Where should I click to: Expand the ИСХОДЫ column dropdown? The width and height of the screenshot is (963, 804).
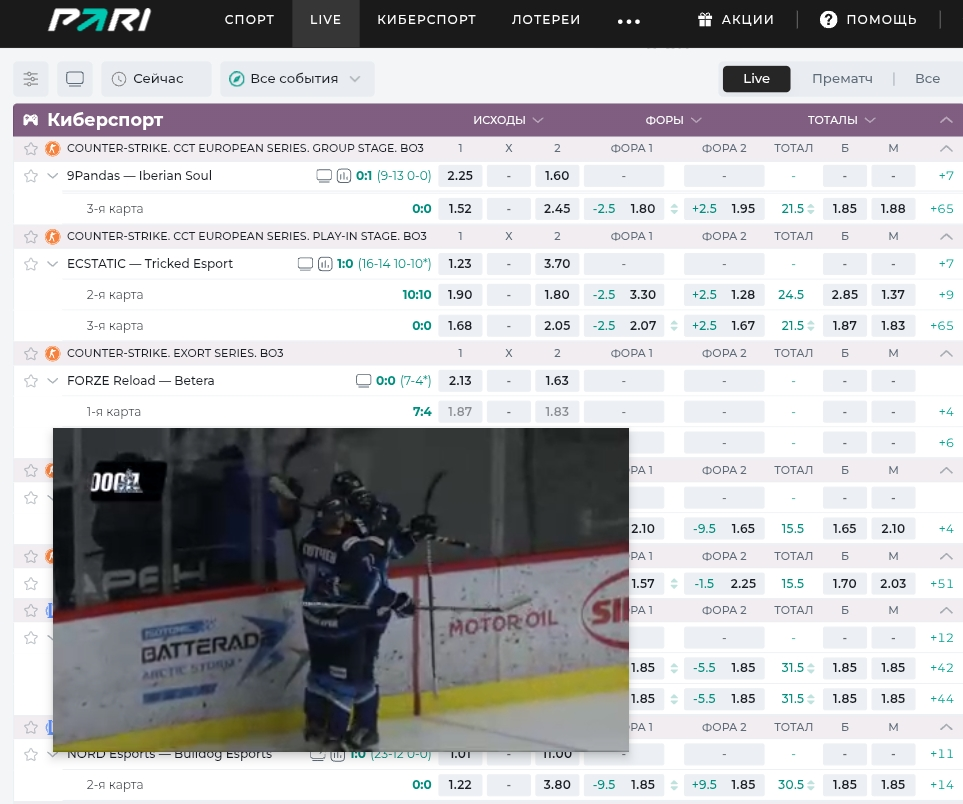(508, 120)
